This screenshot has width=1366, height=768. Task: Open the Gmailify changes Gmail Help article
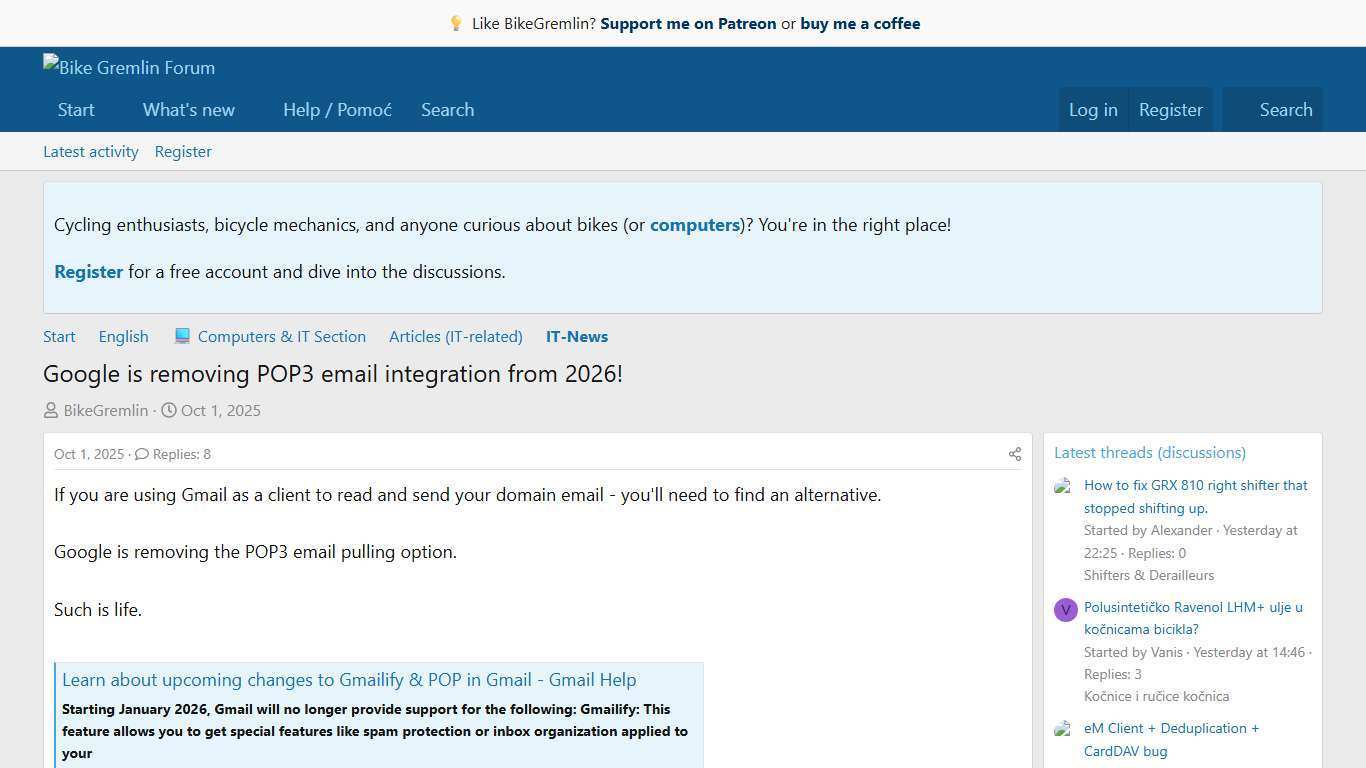[x=349, y=679]
